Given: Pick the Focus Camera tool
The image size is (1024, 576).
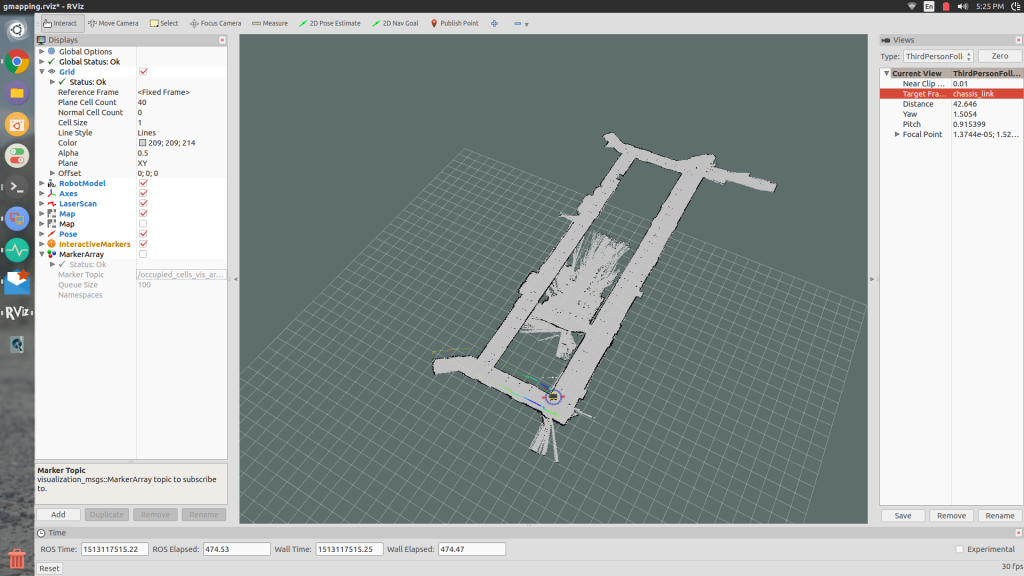Looking at the screenshot, I should tap(216, 24).
